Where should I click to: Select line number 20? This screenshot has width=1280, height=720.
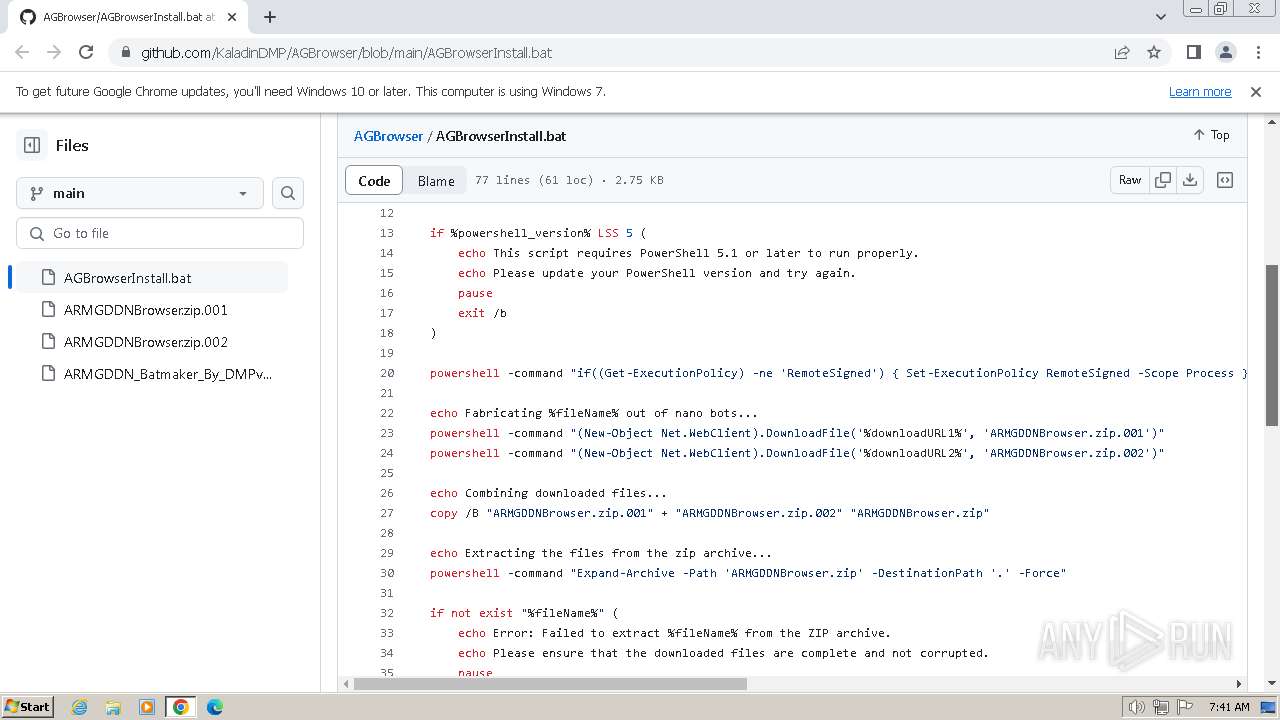pos(386,373)
